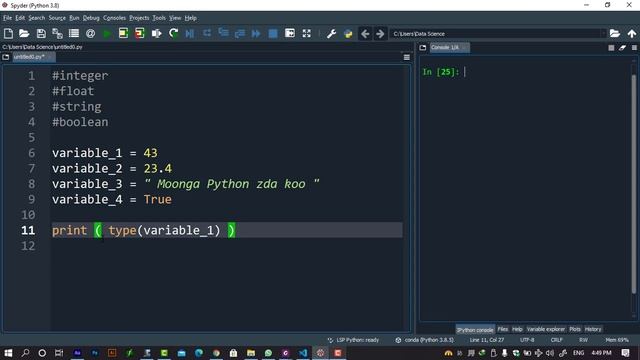This screenshot has height=360, width=640.
Task: Open Preferences wrench icon
Action: pos(331,33)
